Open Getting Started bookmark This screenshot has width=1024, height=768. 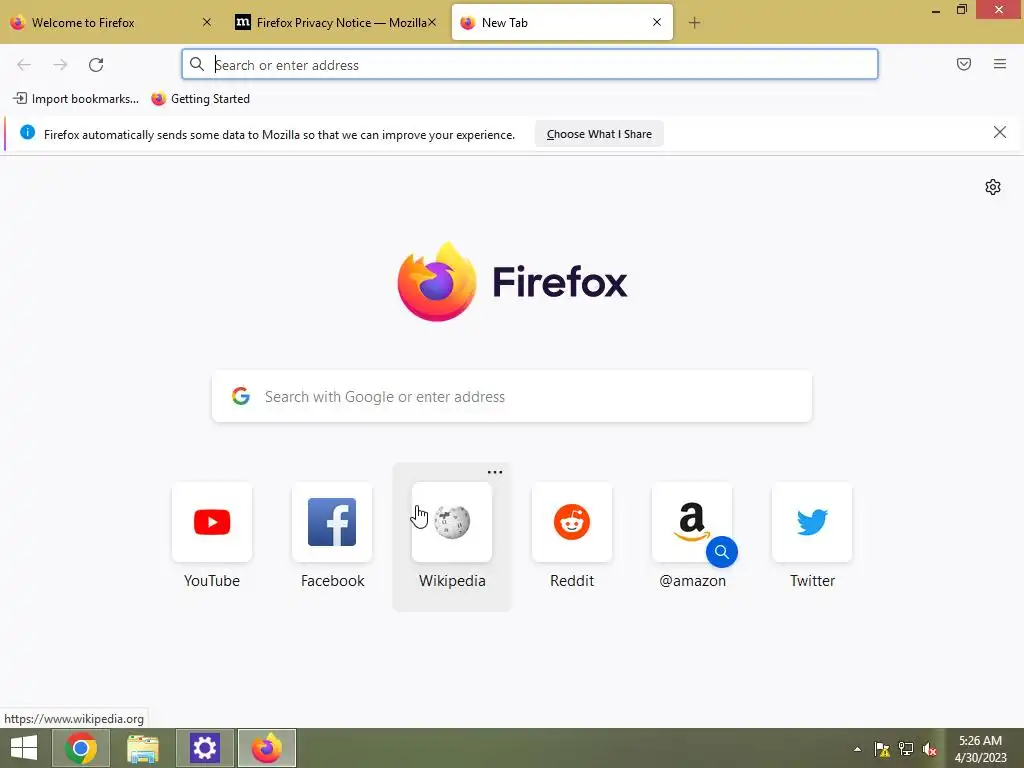(200, 99)
